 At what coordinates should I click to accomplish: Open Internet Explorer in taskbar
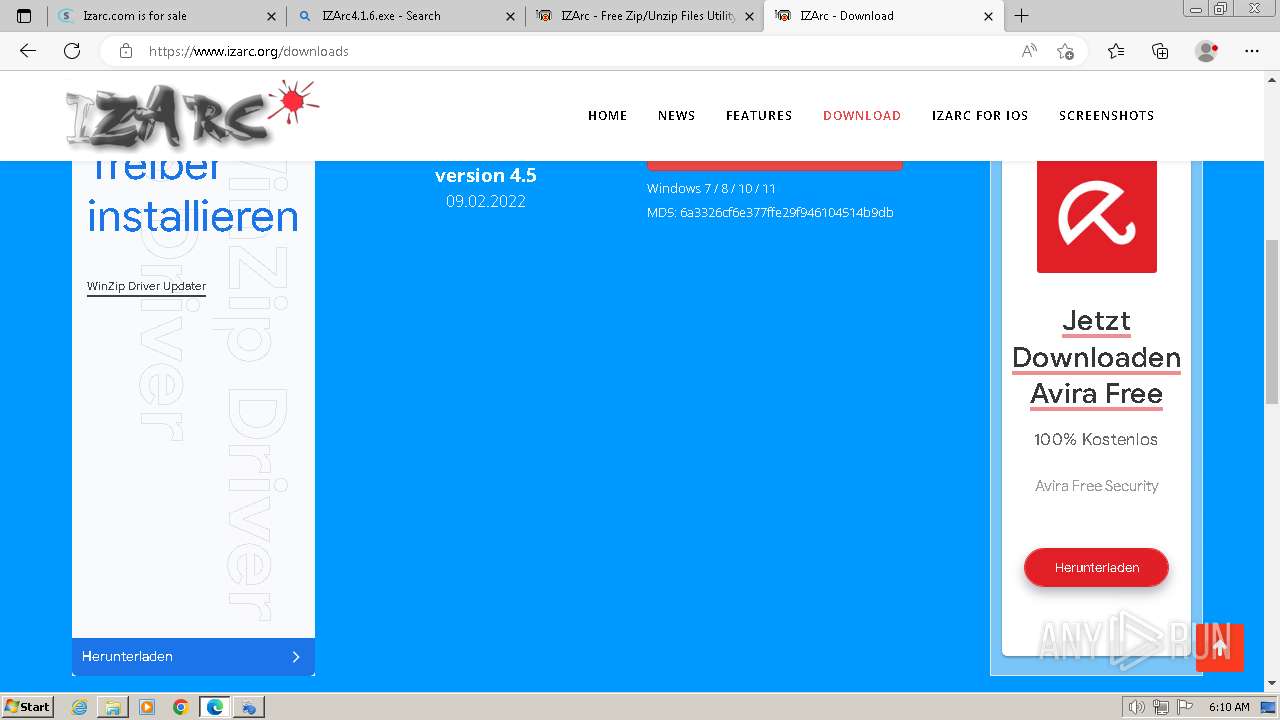[x=80, y=707]
